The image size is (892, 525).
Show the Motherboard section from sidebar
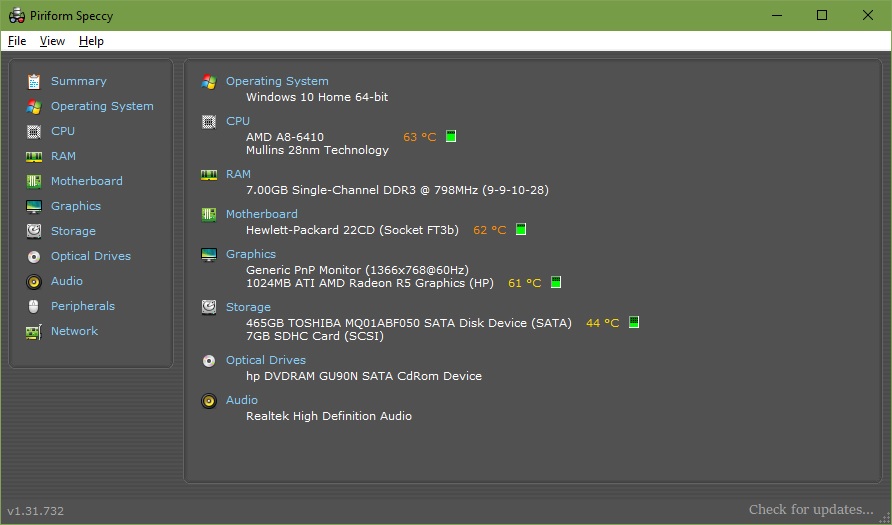click(x=86, y=181)
